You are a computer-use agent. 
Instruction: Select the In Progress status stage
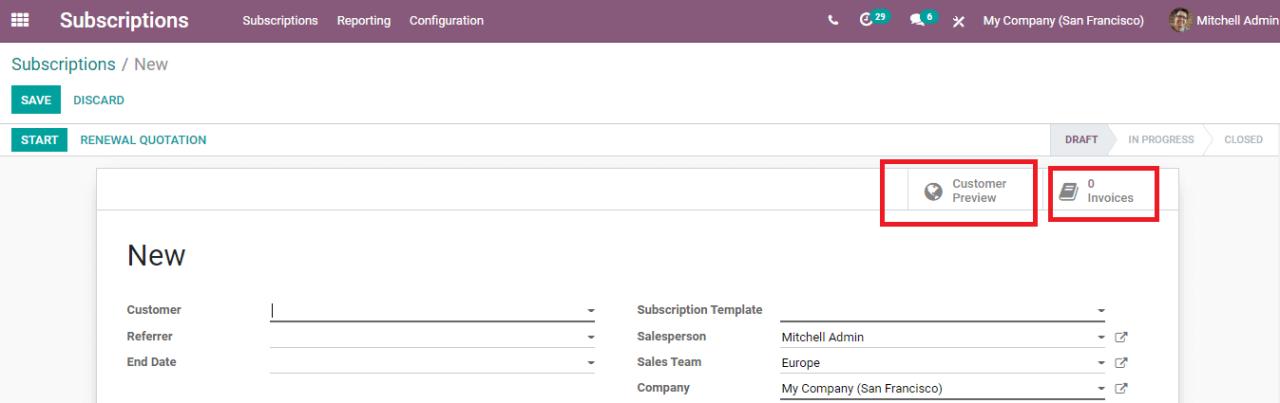click(x=1160, y=140)
